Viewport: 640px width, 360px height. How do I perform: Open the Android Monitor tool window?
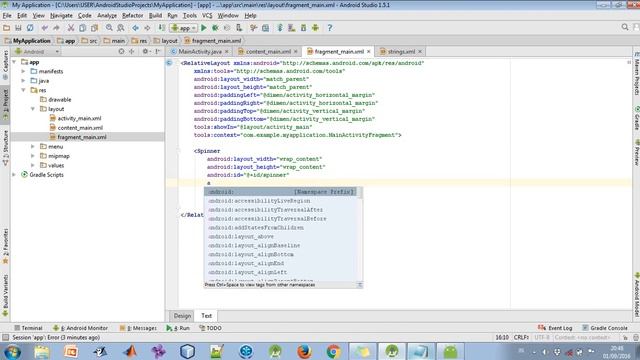(x=80, y=328)
